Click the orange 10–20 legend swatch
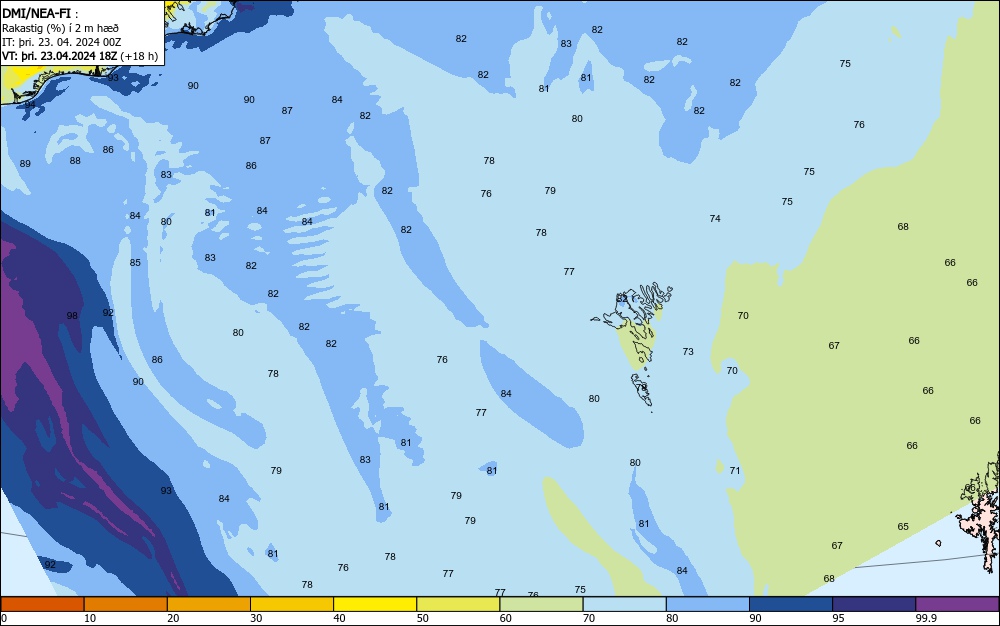 pos(126,604)
